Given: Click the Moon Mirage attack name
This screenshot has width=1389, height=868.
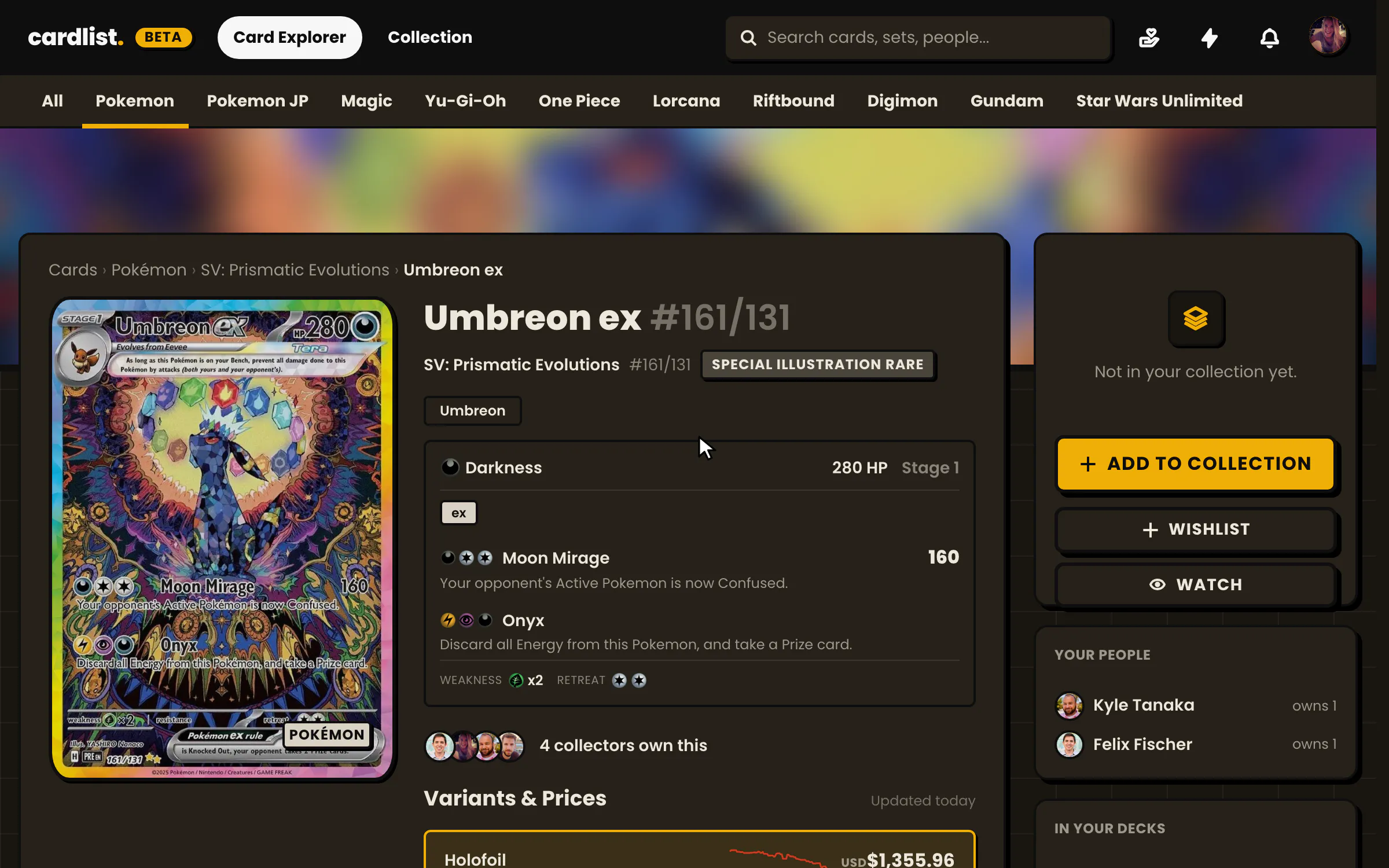Looking at the screenshot, I should (x=556, y=558).
